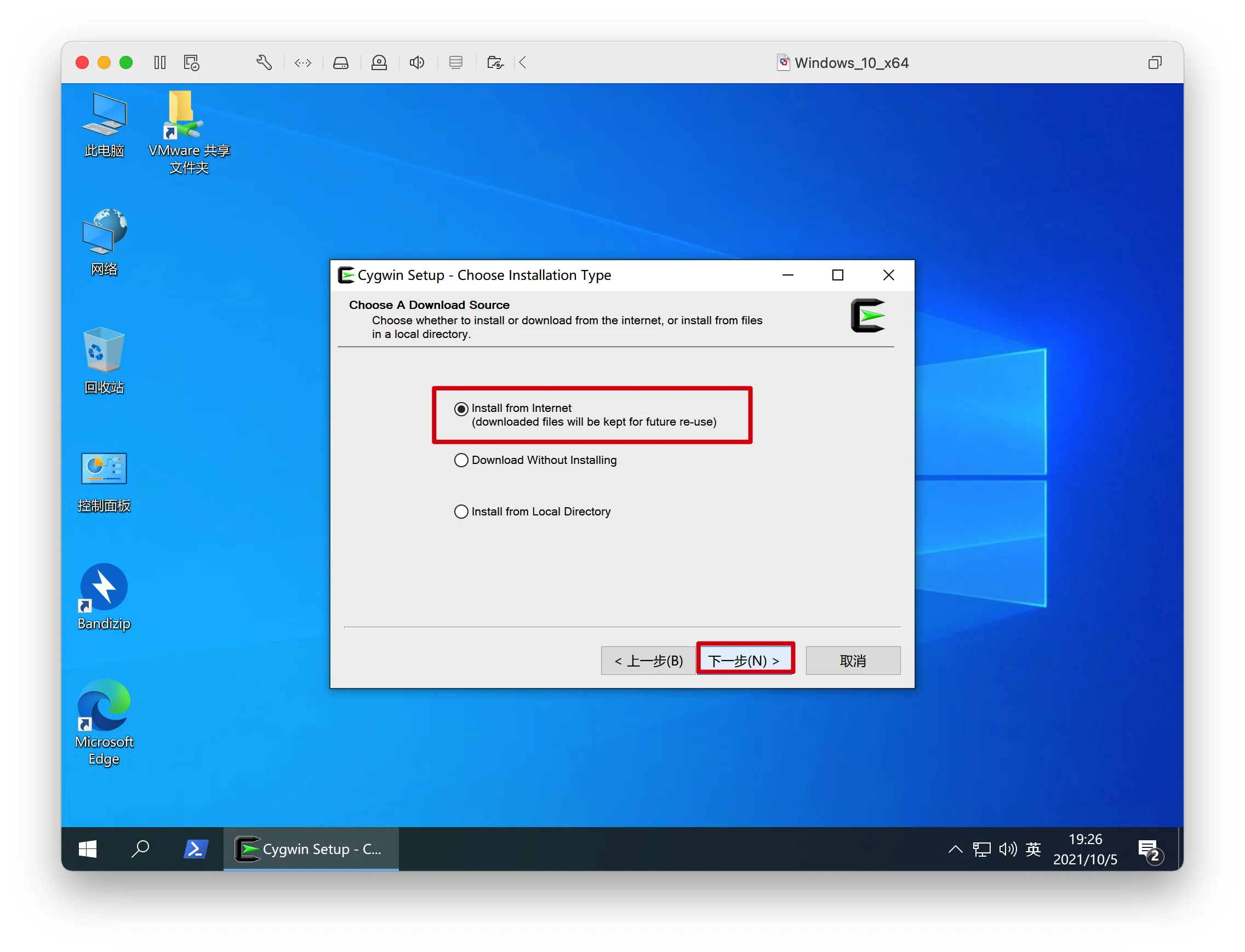Click the 下一步(N) next button
The height and width of the screenshot is (952, 1245).
pos(744,661)
